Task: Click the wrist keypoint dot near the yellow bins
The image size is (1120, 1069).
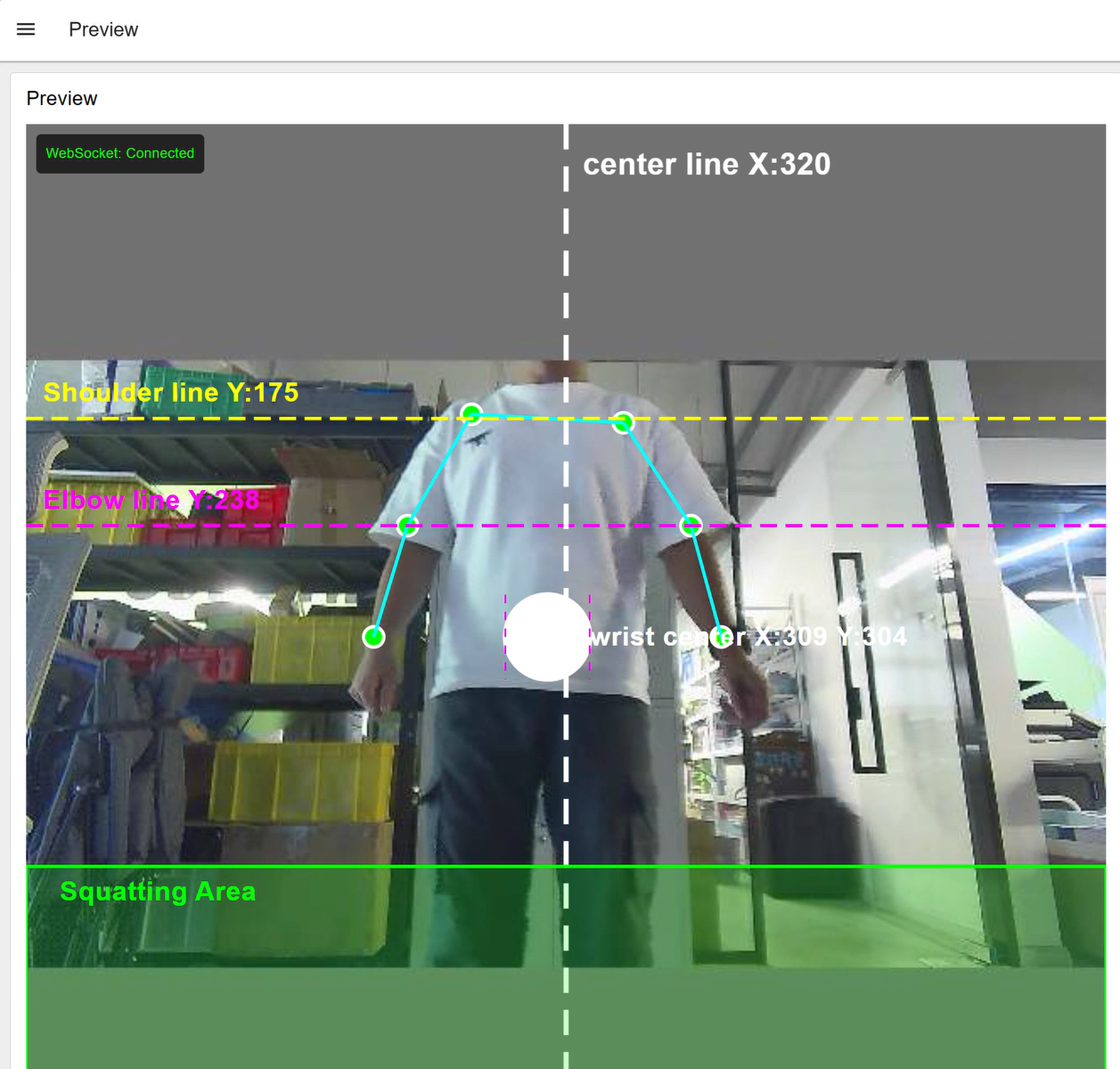Action: coord(373,637)
